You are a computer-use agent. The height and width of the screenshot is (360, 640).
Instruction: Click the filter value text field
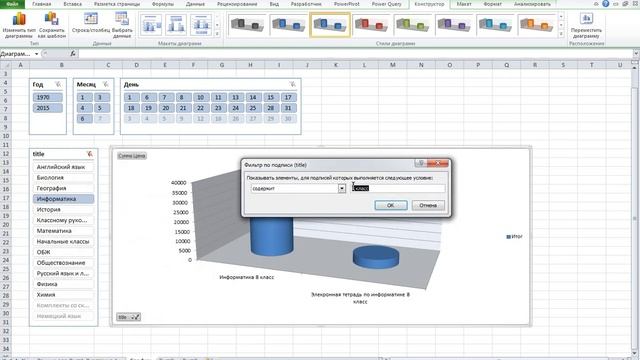point(398,188)
